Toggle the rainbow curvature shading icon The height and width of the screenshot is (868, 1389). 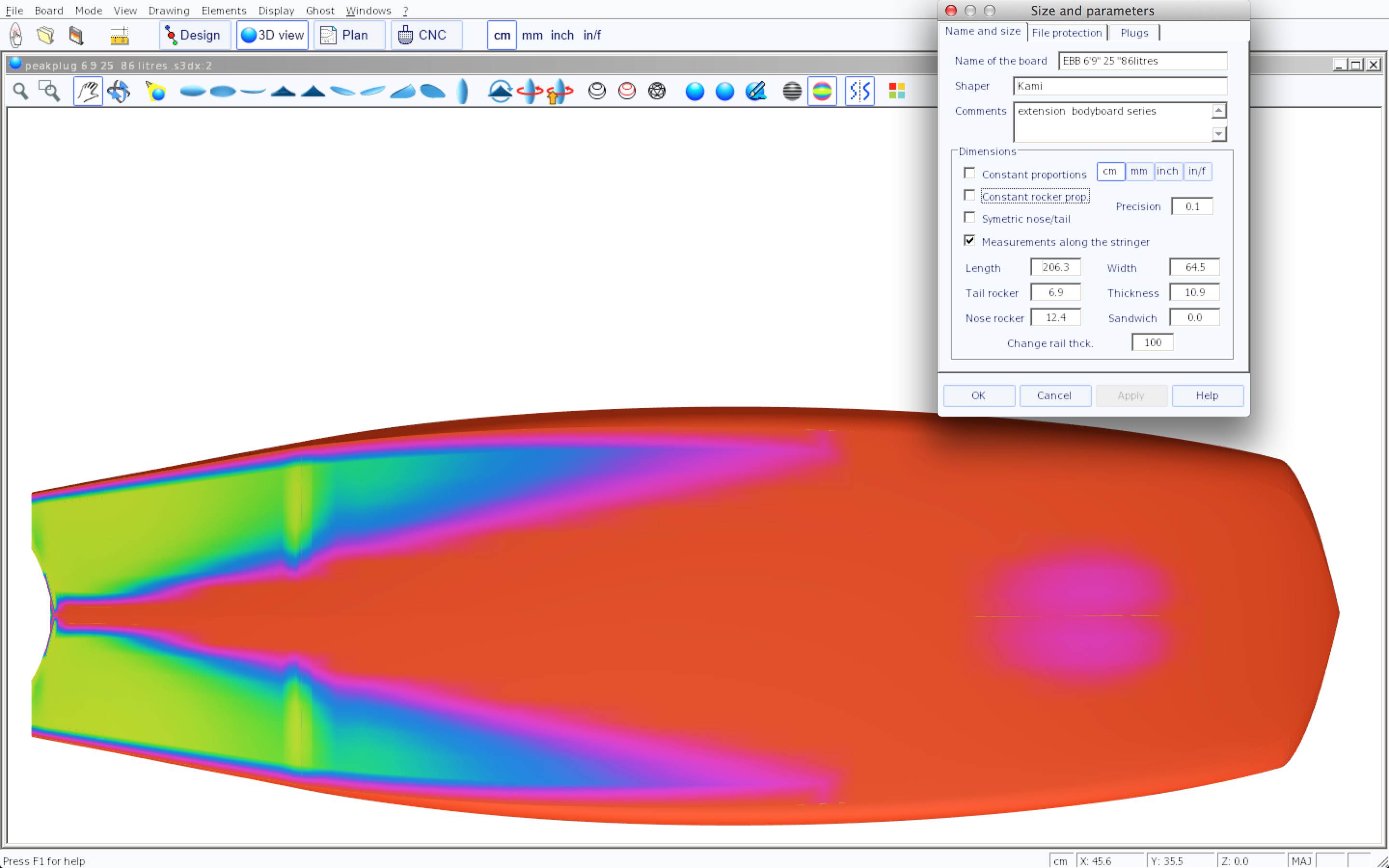[822, 91]
